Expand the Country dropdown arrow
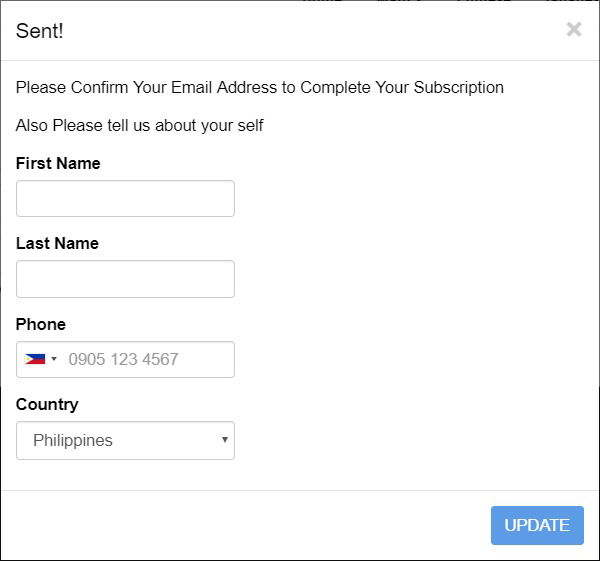The image size is (600, 561). pyautogui.click(x=225, y=440)
